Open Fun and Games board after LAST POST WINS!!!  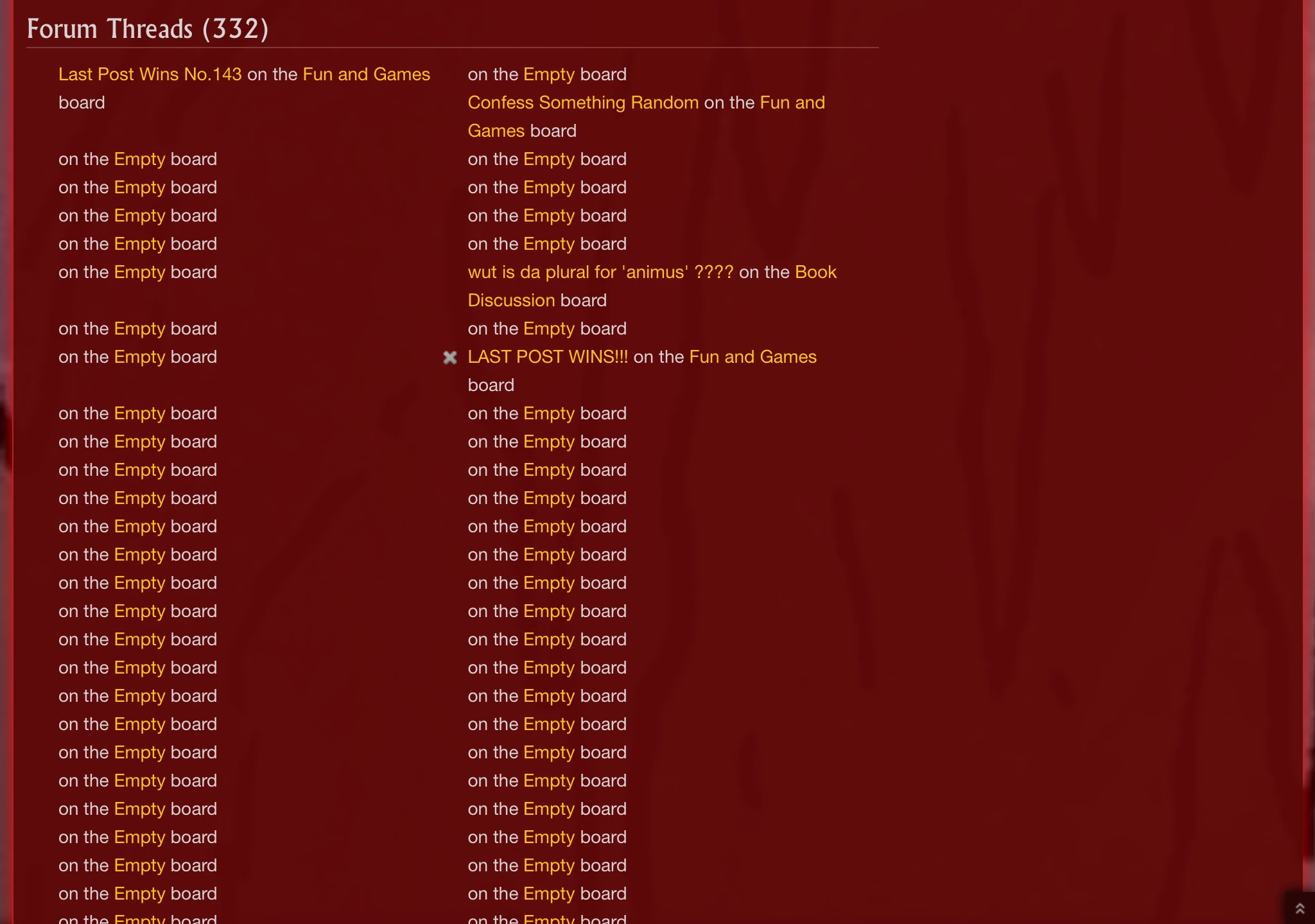[x=753, y=357]
